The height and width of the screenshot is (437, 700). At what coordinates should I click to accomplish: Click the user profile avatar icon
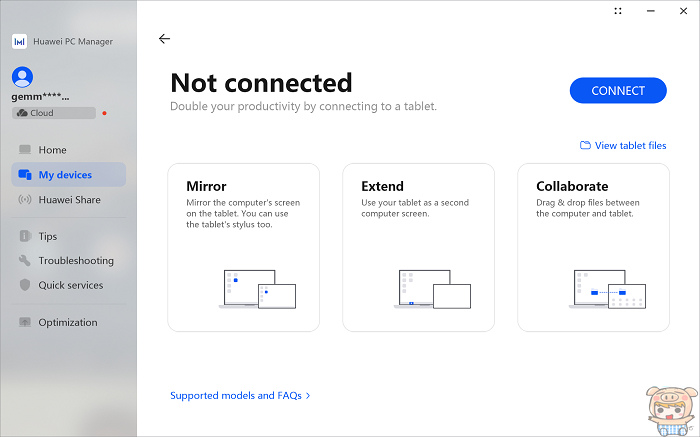tap(23, 76)
